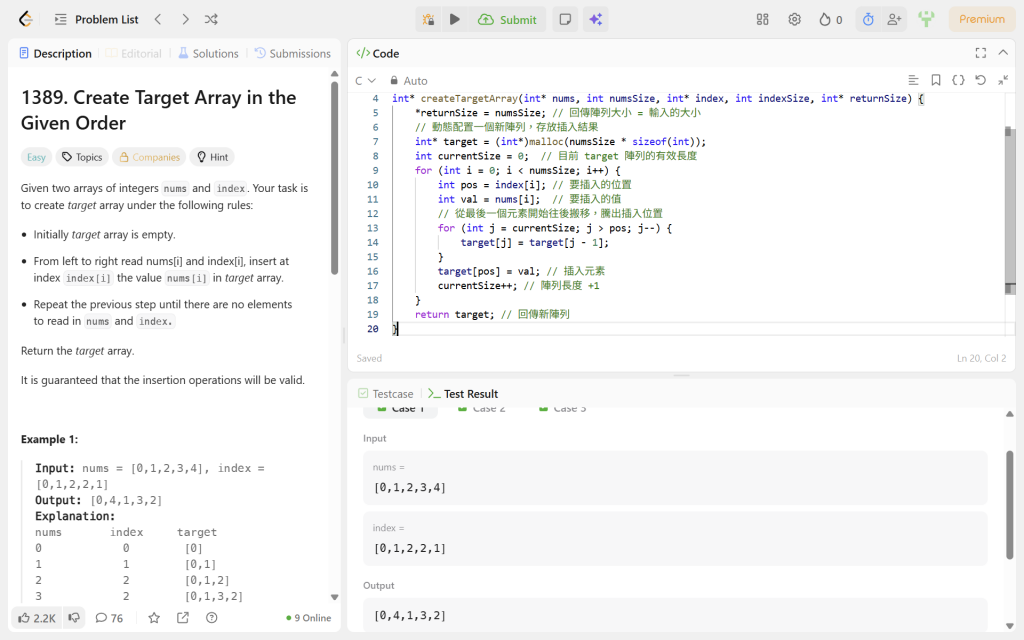
Task: Shuffle to a random problem
Action: tap(211, 19)
